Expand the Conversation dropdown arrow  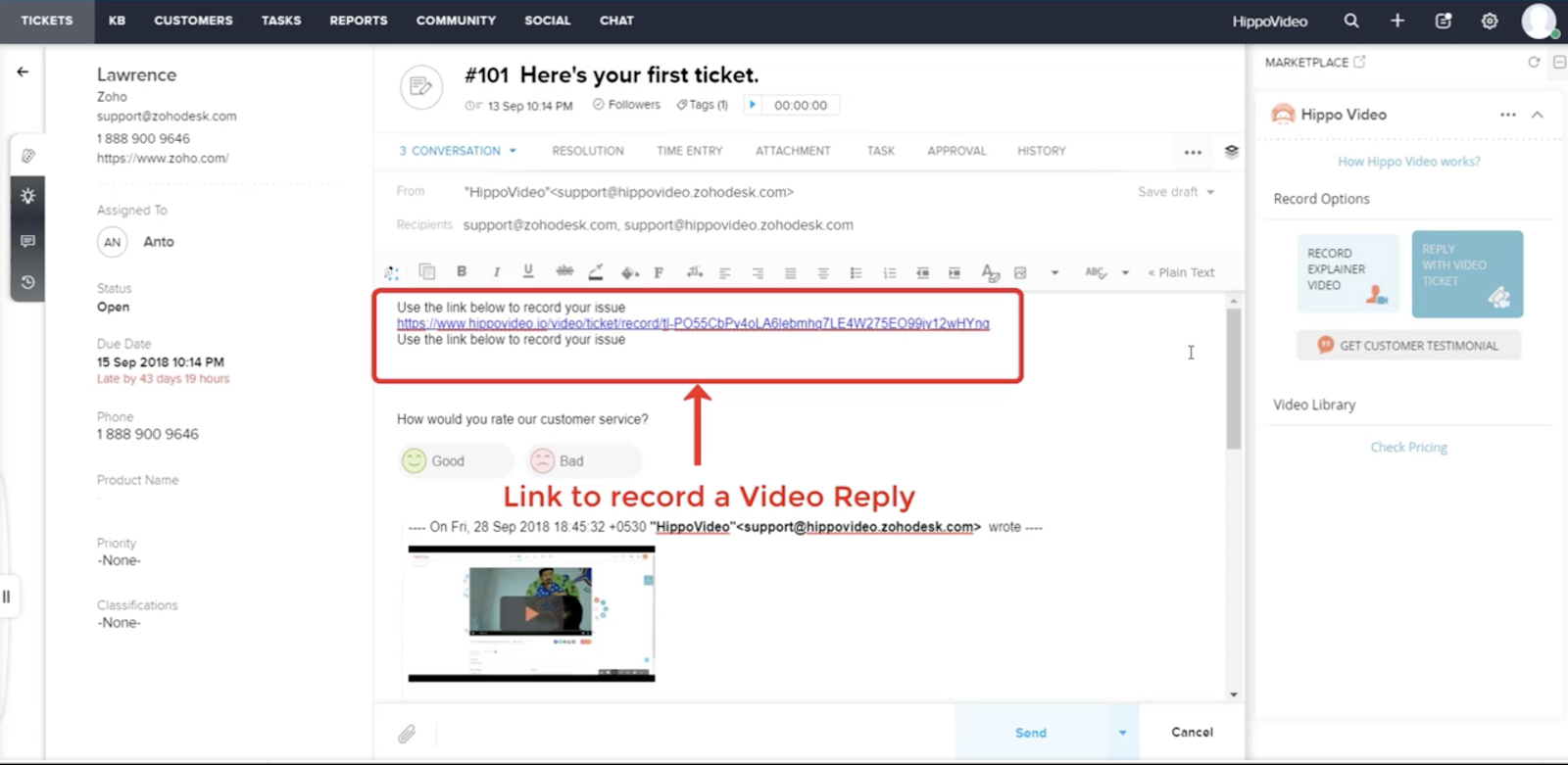[x=513, y=151]
